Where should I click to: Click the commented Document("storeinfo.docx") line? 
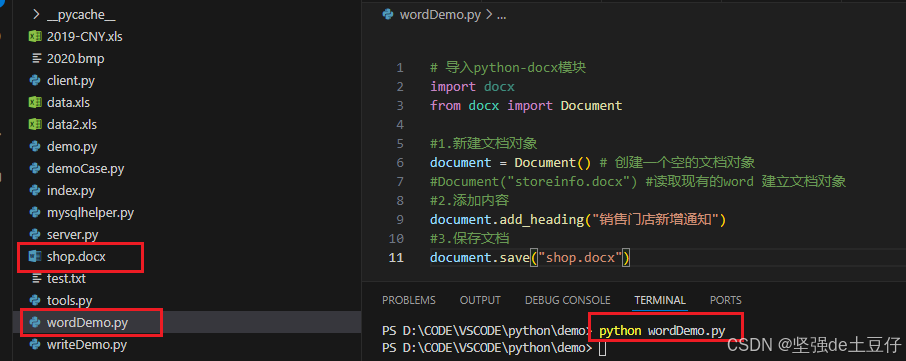(x=638, y=182)
